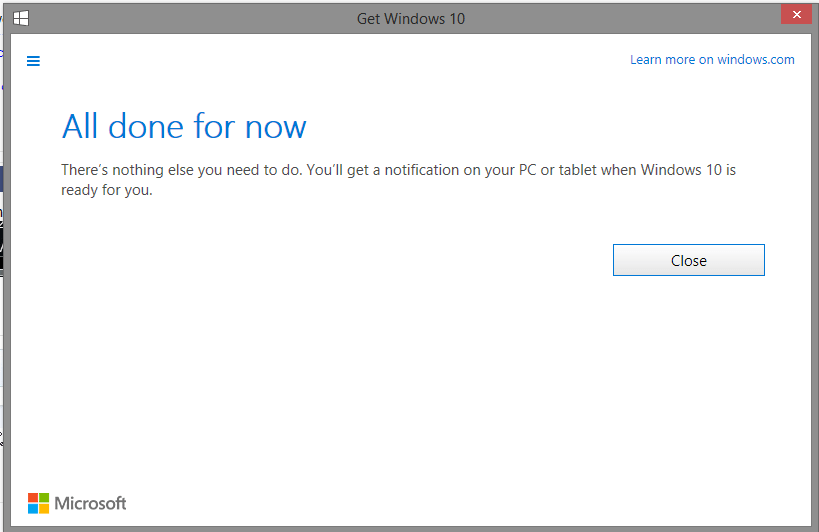Click the Microsoft logo

tap(77, 503)
